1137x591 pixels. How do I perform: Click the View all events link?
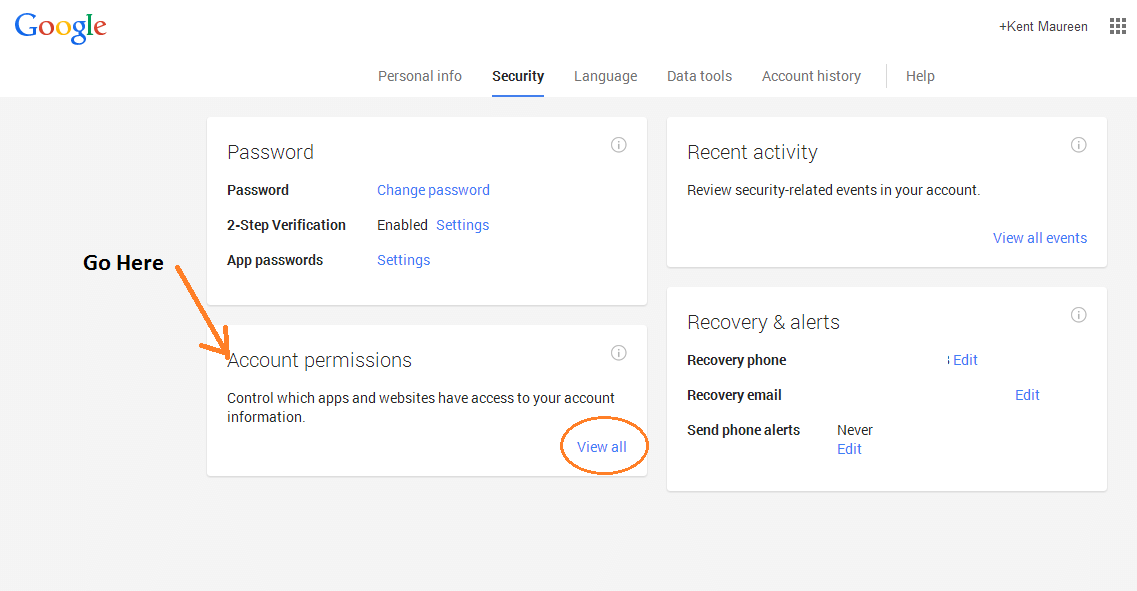[x=1039, y=238]
